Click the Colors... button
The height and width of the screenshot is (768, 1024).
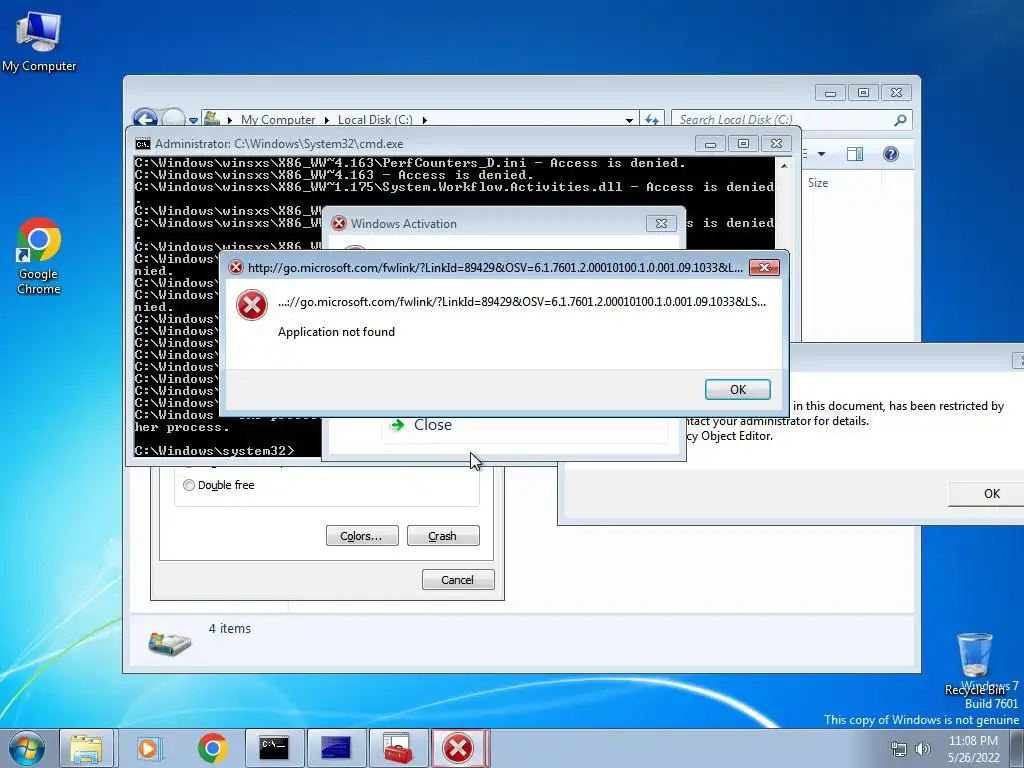(362, 536)
